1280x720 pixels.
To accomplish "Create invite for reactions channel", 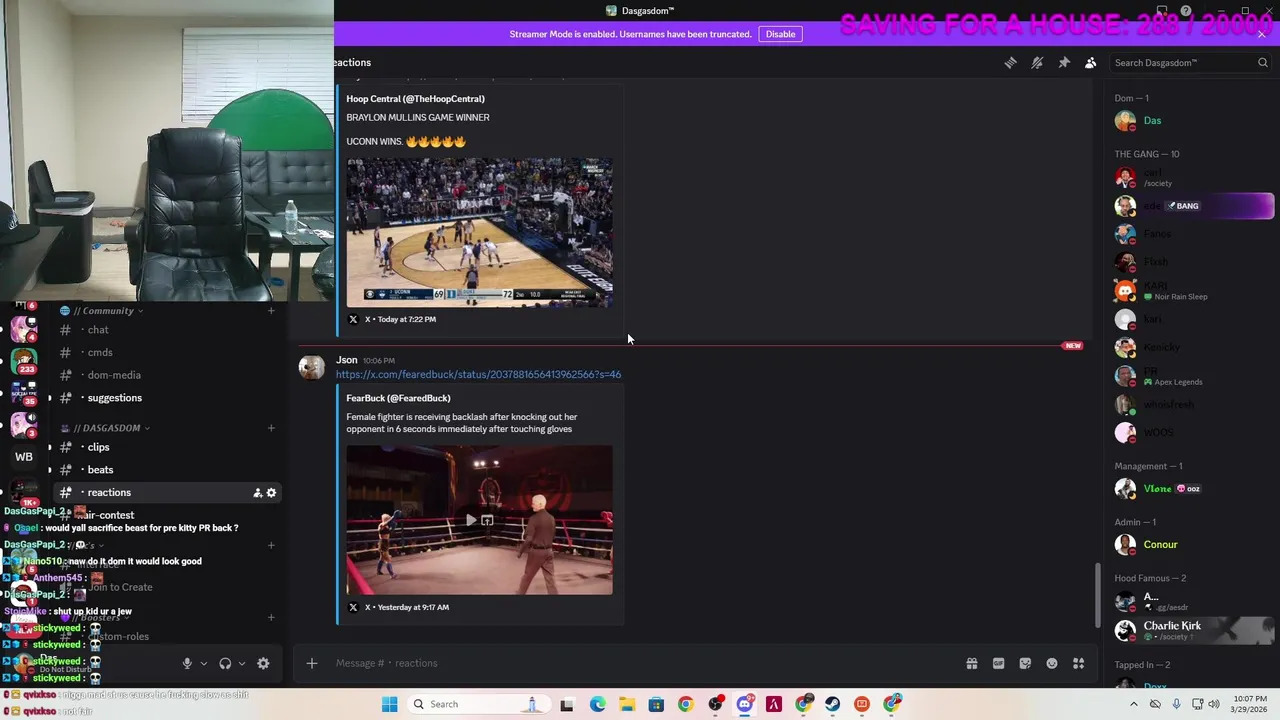I will (x=257, y=493).
